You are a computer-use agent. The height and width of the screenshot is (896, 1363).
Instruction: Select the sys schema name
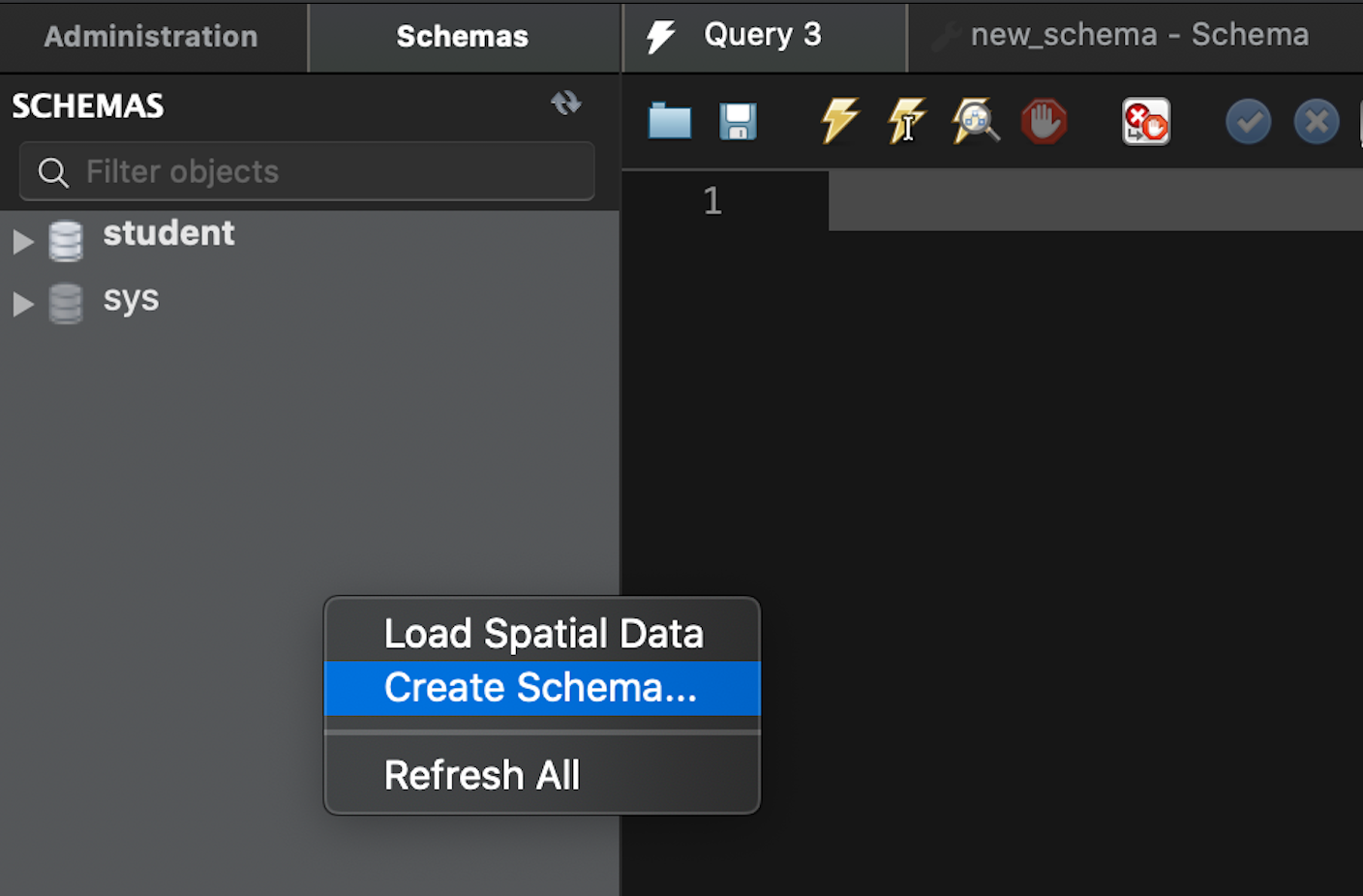132,300
